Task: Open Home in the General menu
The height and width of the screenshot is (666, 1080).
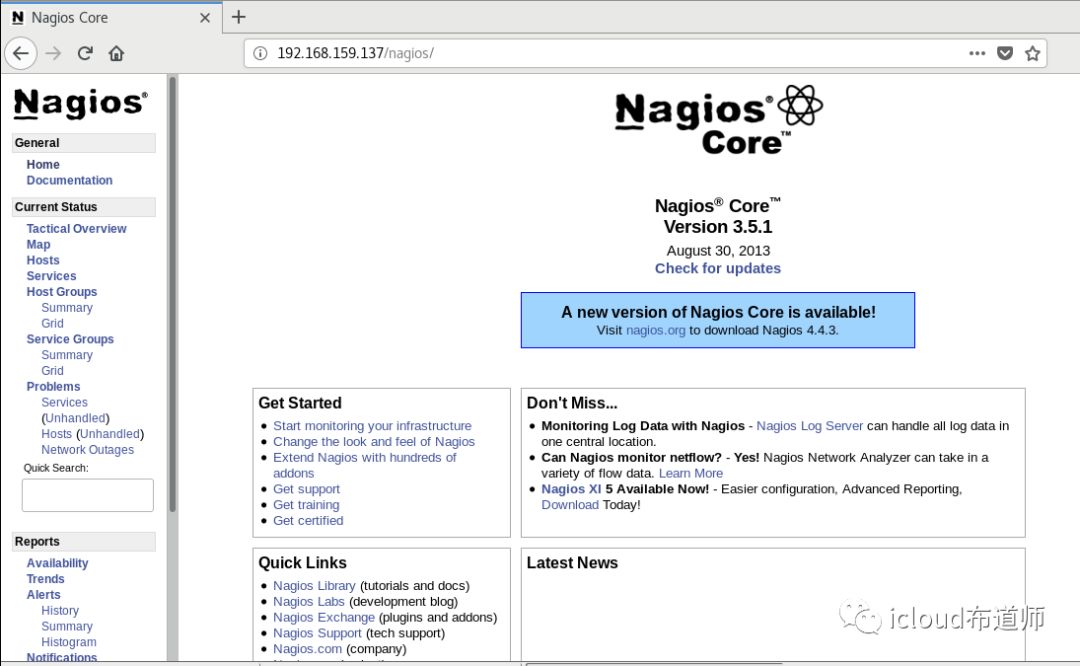Action: (43, 165)
